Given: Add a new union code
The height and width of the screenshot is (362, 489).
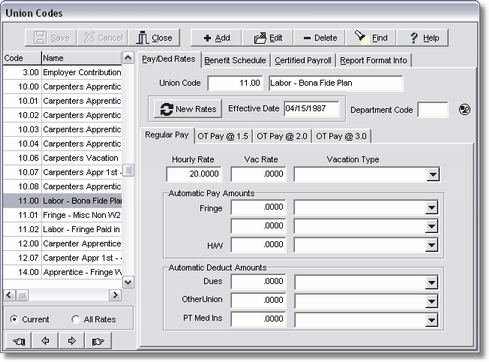Looking at the screenshot, I should [216, 38].
